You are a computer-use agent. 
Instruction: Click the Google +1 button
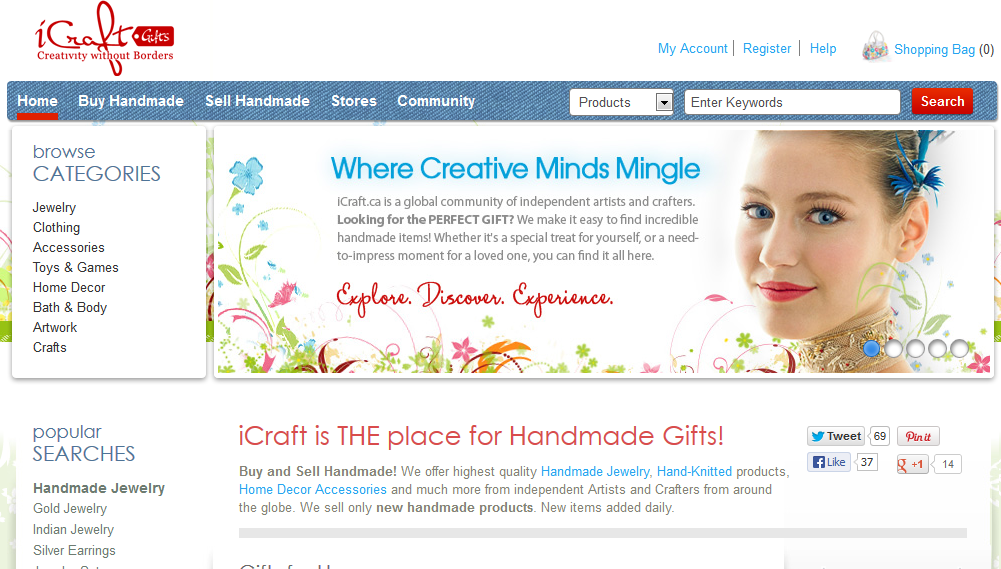tap(912, 464)
